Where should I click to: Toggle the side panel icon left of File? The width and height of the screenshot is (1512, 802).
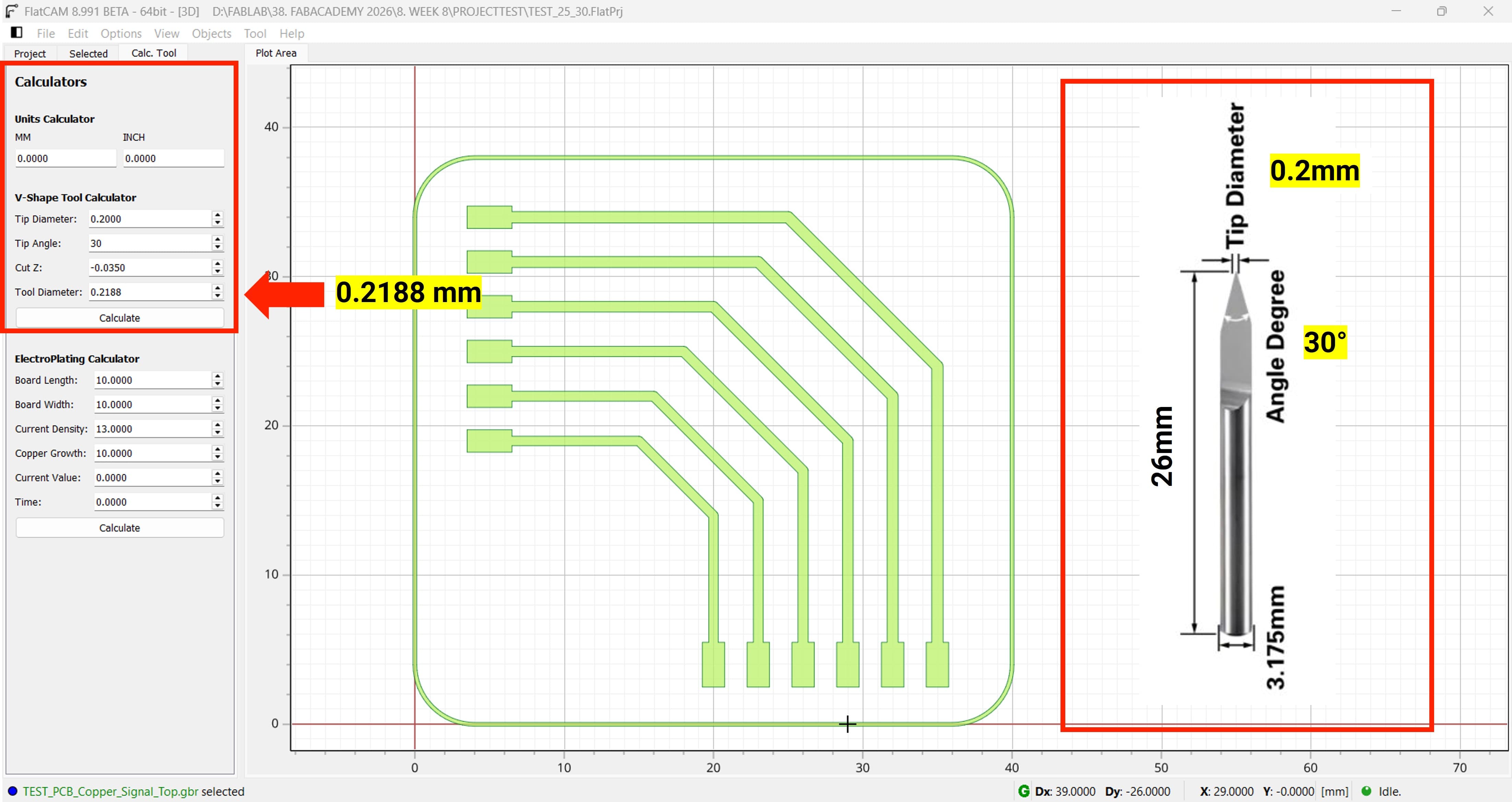coord(16,33)
